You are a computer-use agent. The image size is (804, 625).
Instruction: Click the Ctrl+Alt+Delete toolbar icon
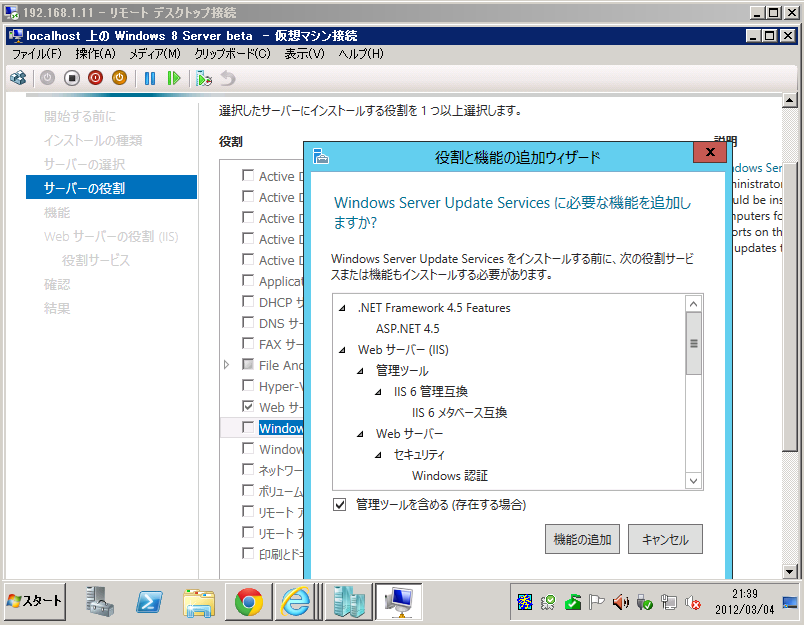pyautogui.click(x=19, y=78)
